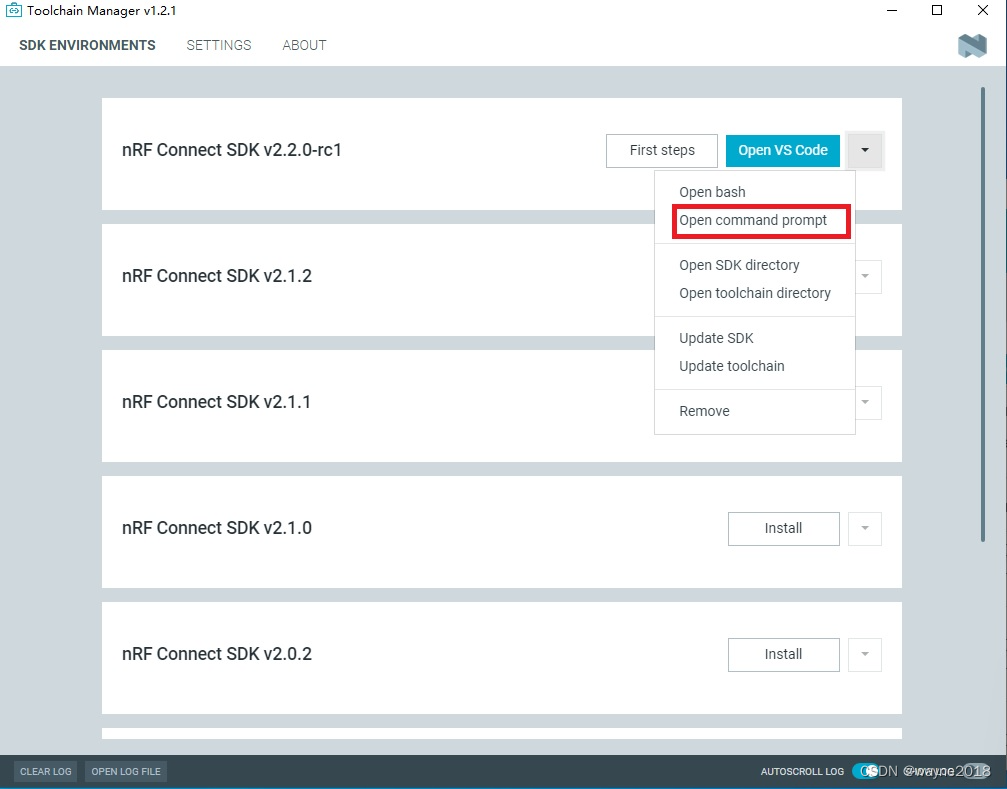Click the nRF Connect SDK v2.0.2 title

(x=217, y=654)
